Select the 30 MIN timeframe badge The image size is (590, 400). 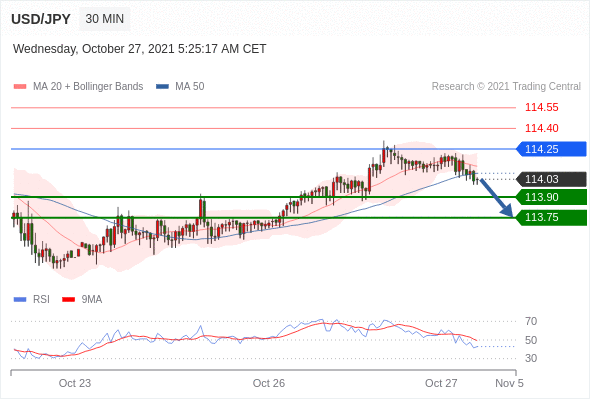(105, 18)
